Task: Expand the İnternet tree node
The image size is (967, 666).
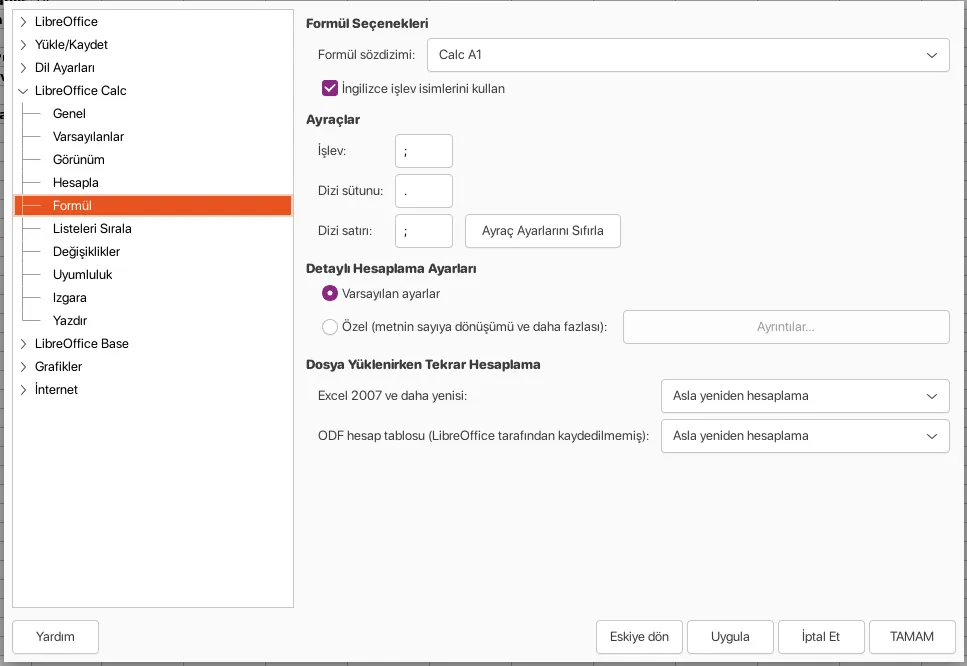Action: (24, 390)
